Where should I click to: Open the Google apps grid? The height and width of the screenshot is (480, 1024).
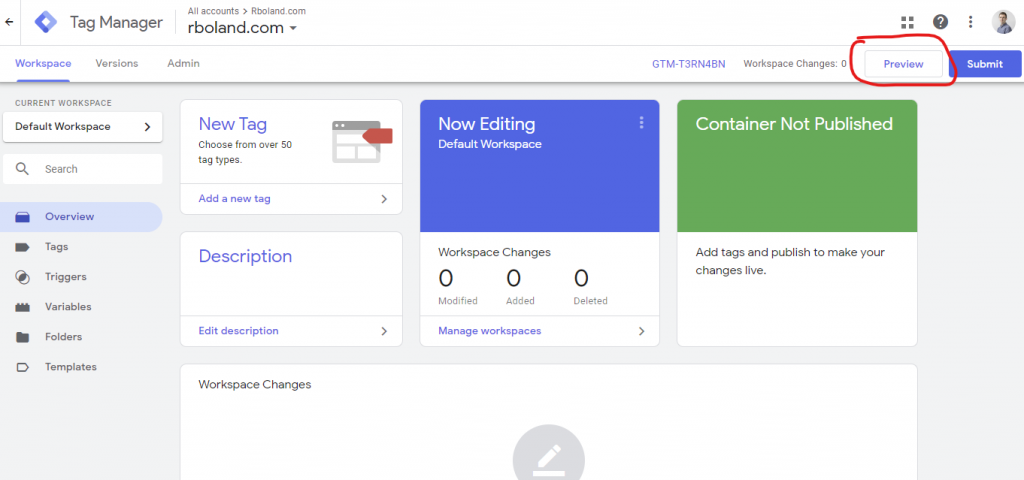point(907,22)
